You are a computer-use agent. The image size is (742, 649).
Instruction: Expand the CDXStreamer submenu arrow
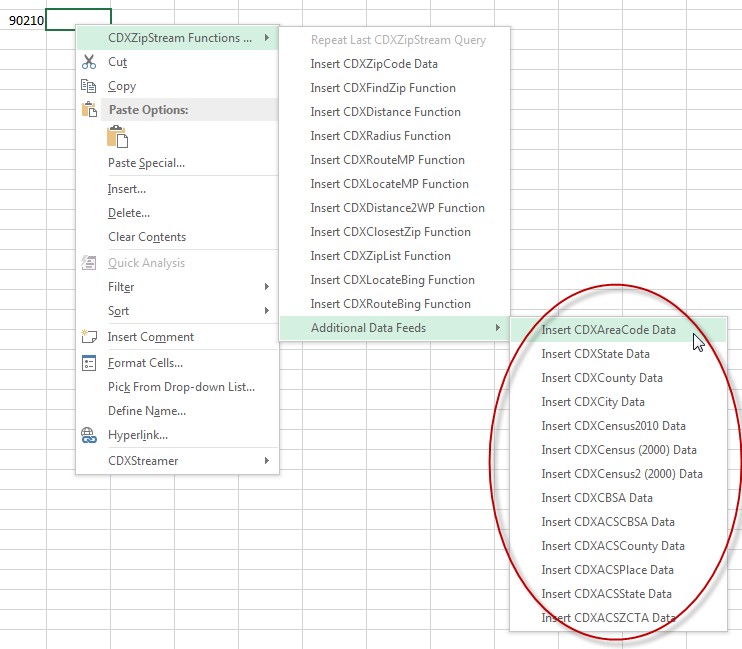coord(267,461)
